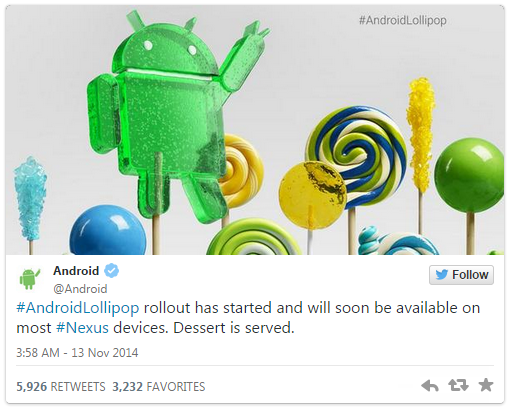
Task: Click the blue round lollipop in photo
Action: tap(108, 231)
